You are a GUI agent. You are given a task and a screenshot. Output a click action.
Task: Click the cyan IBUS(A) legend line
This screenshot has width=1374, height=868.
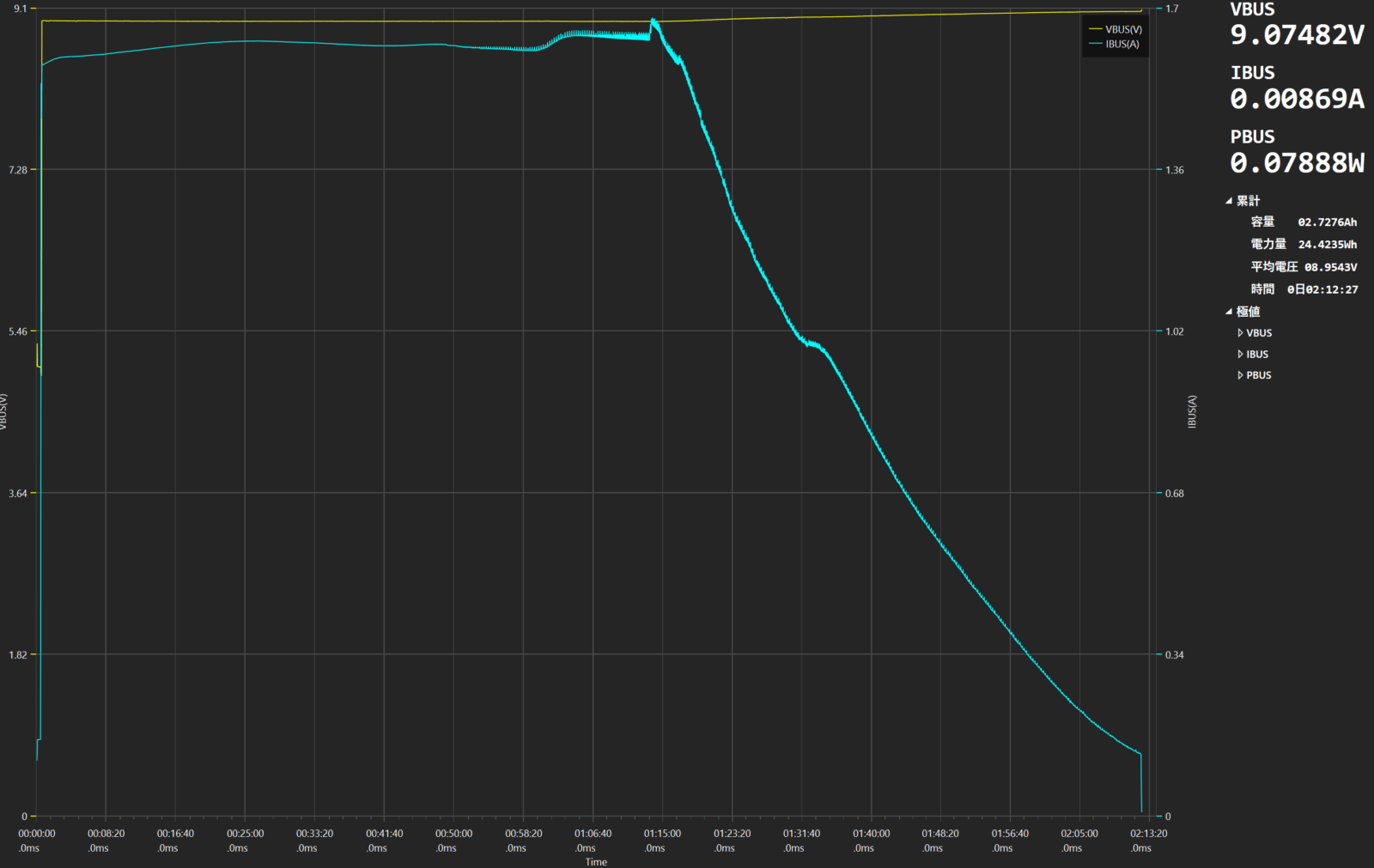pyautogui.click(x=1095, y=44)
